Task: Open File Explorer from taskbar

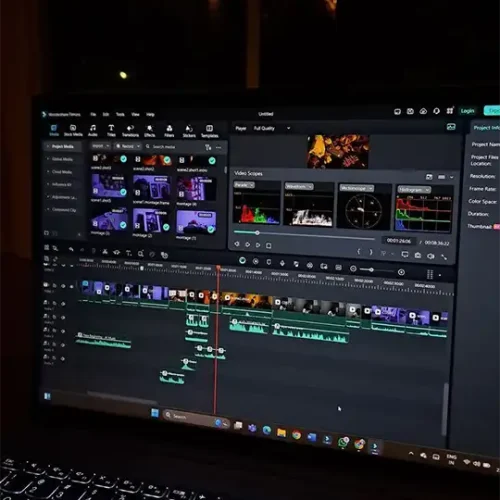Action: (281, 432)
